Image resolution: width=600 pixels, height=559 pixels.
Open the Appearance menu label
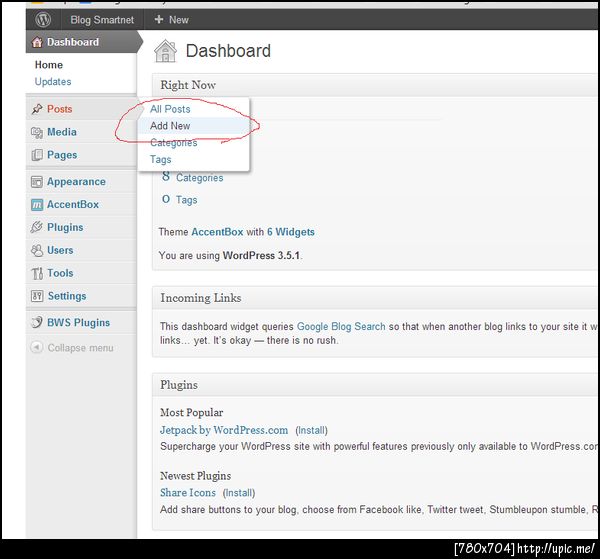tap(77, 182)
